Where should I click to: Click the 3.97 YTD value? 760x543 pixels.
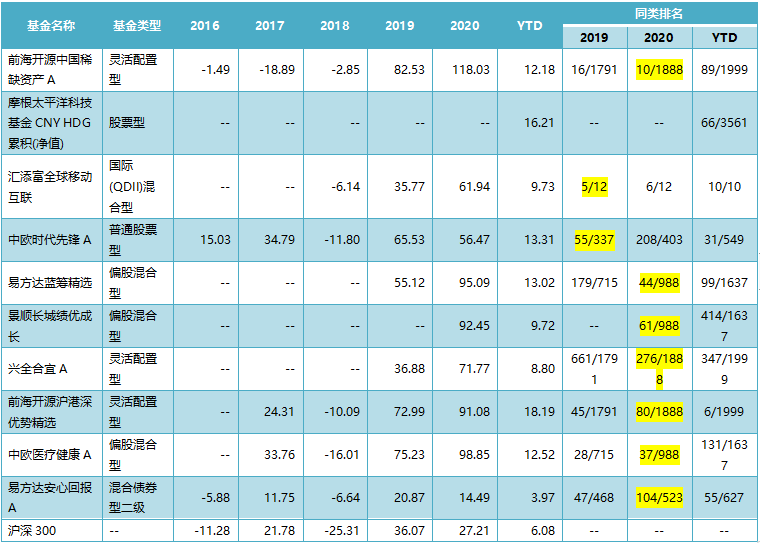coord(542,497)
